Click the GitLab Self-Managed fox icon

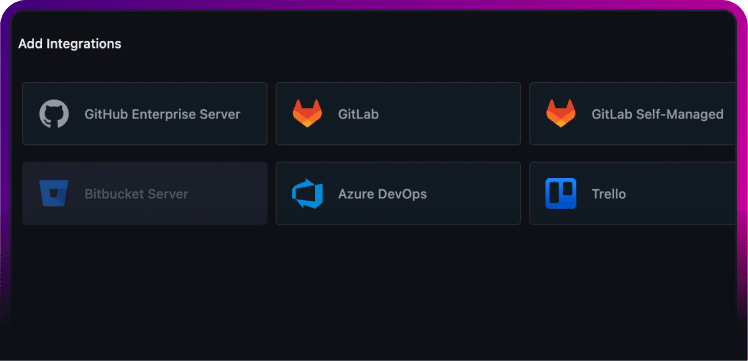(561, 113)
